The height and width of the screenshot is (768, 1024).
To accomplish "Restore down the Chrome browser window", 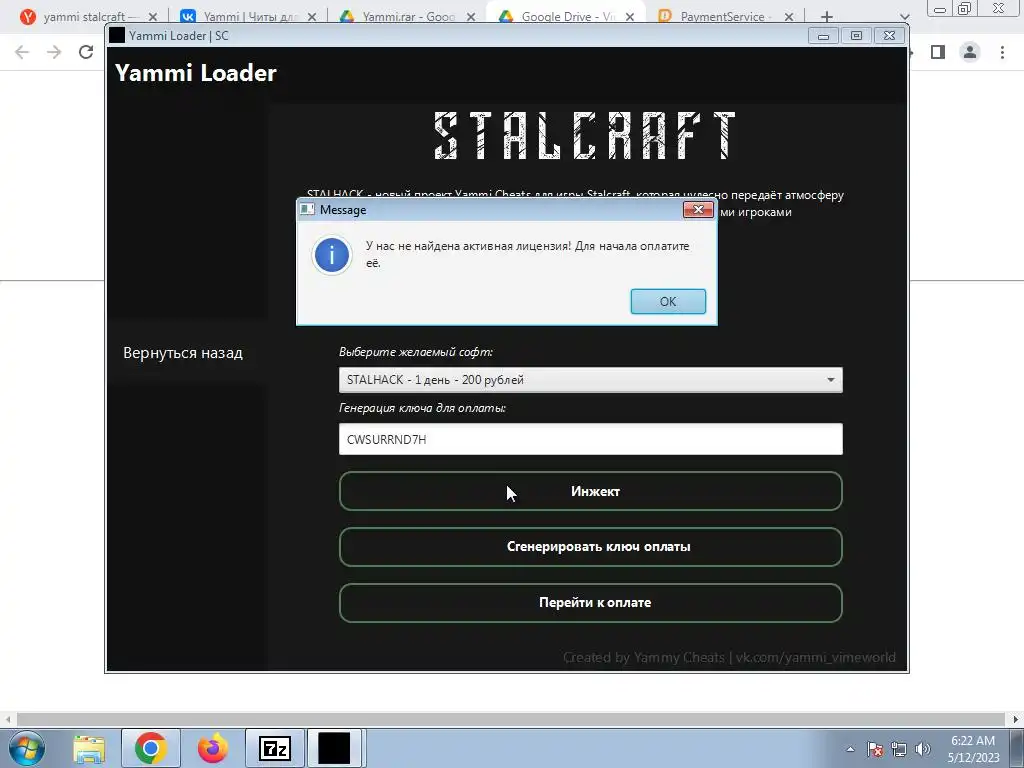I will (965, 9).
